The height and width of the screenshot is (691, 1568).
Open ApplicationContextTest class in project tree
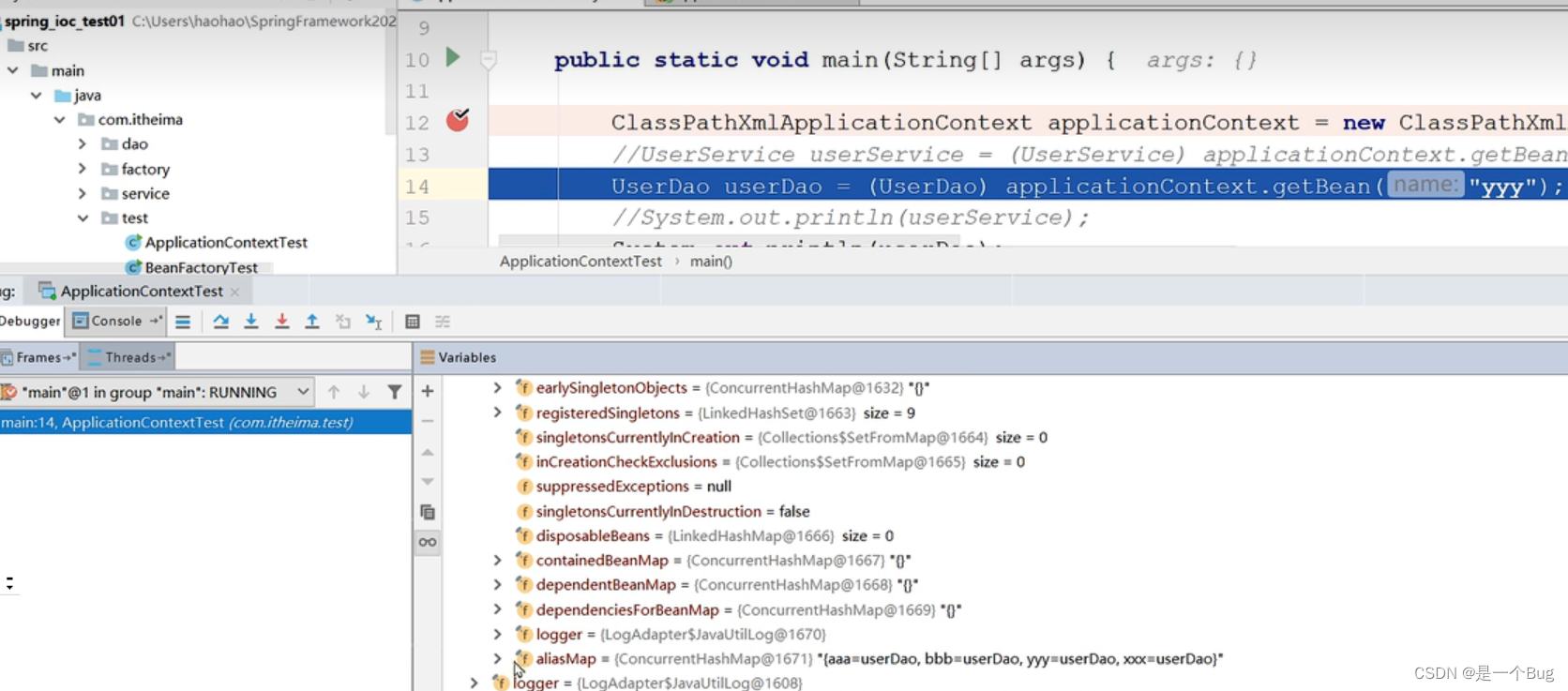pyautogui.click(x=226, y=242)
